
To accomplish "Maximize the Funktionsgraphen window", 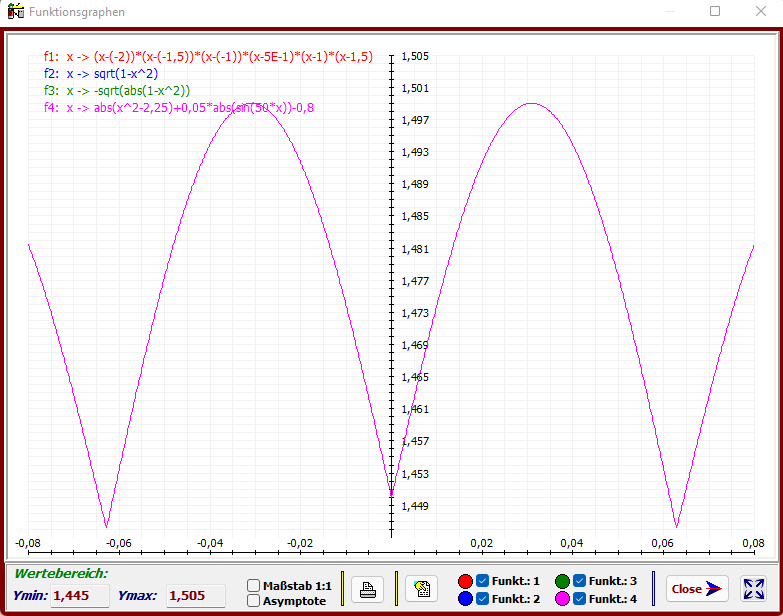I will [x=715, y=11].
